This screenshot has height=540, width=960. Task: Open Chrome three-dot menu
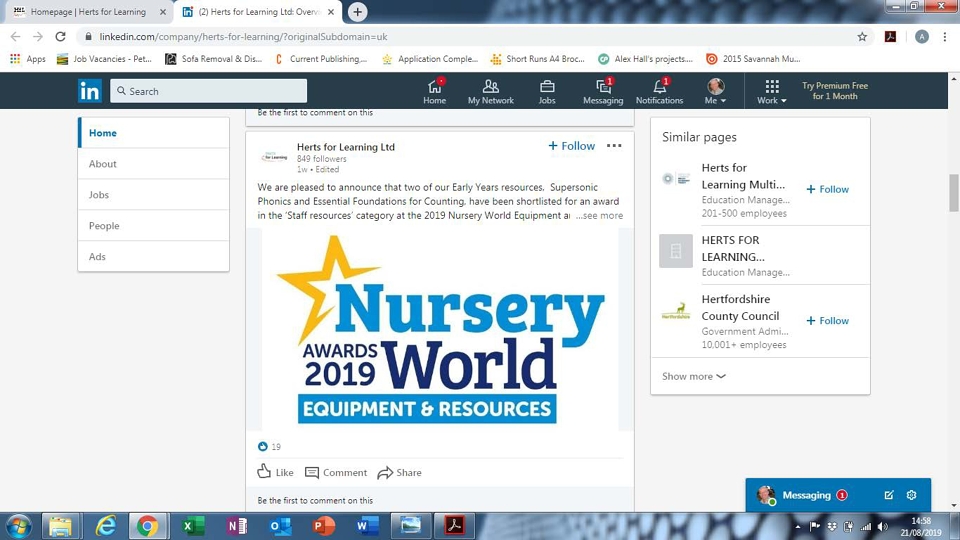tap(945, 37)
